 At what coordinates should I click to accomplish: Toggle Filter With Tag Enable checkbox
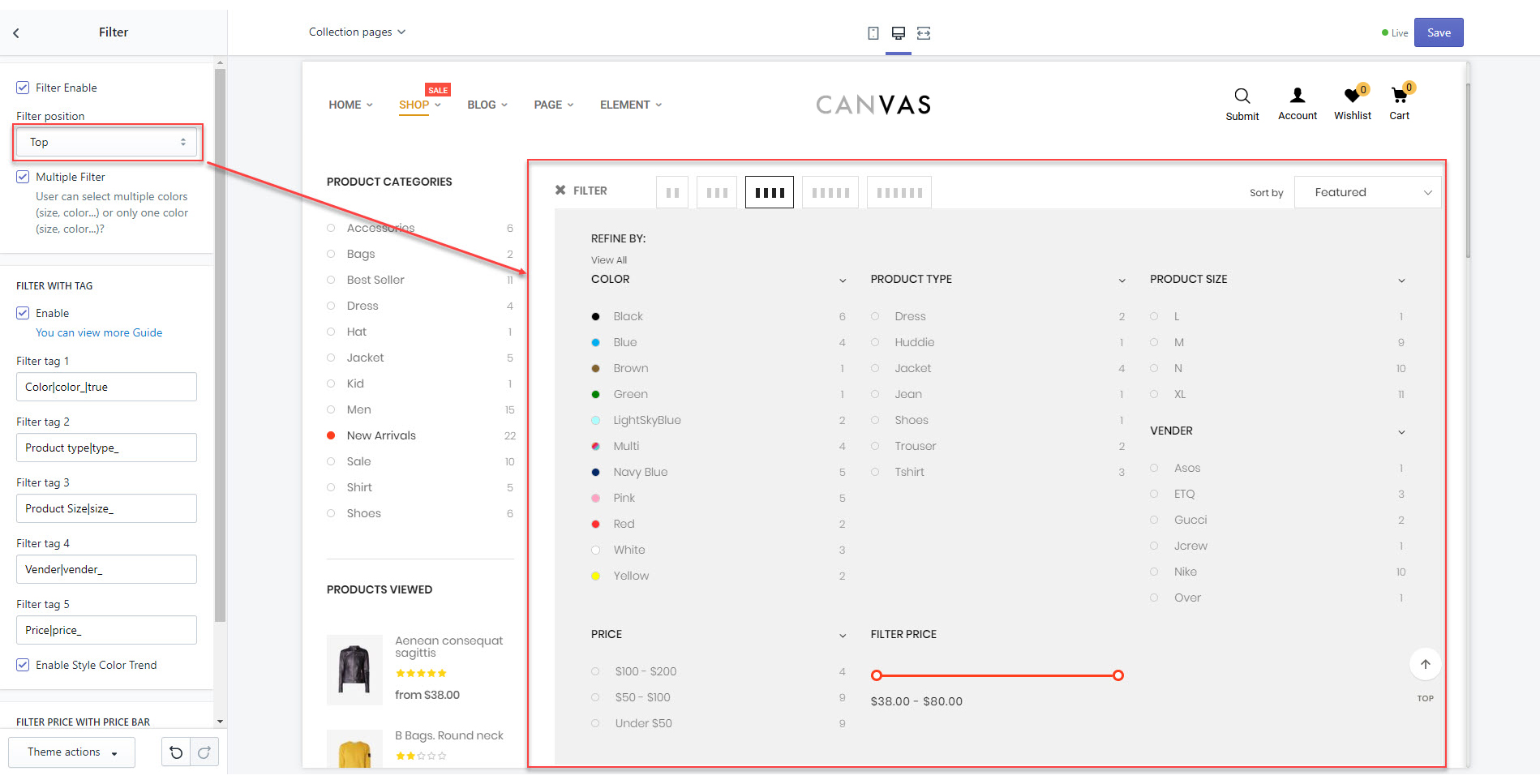point(23,313)
